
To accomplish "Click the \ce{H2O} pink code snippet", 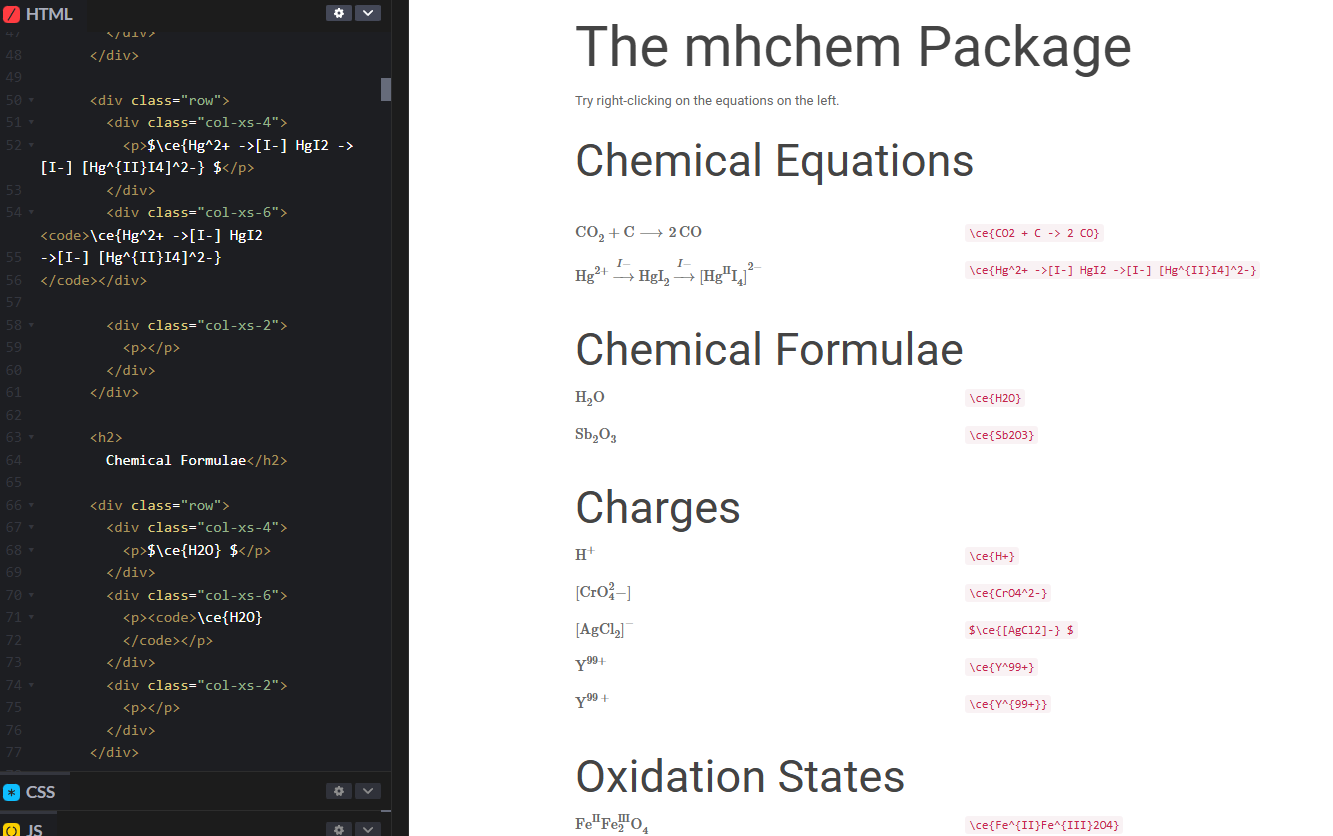I will coord(994,397).
